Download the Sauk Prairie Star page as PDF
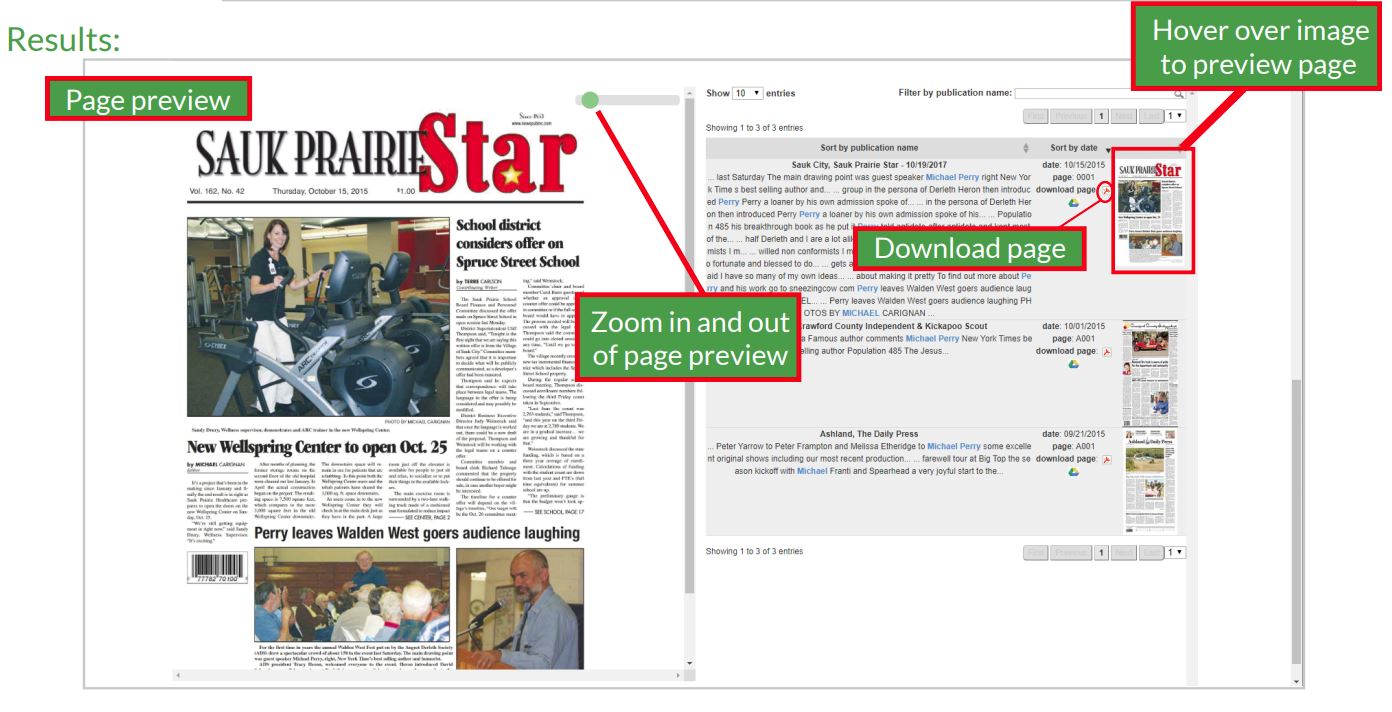Image resolution: width=1392 pixels, height=712 pixels. (1105, 190)
